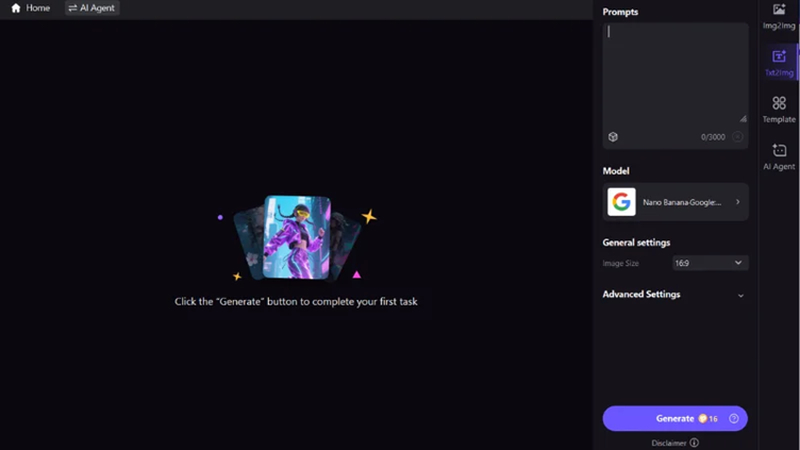Image resolution: width=800 pixels, height=450 pixels.
Task: Click the 'Model' heading
Action: coord(616,171)
